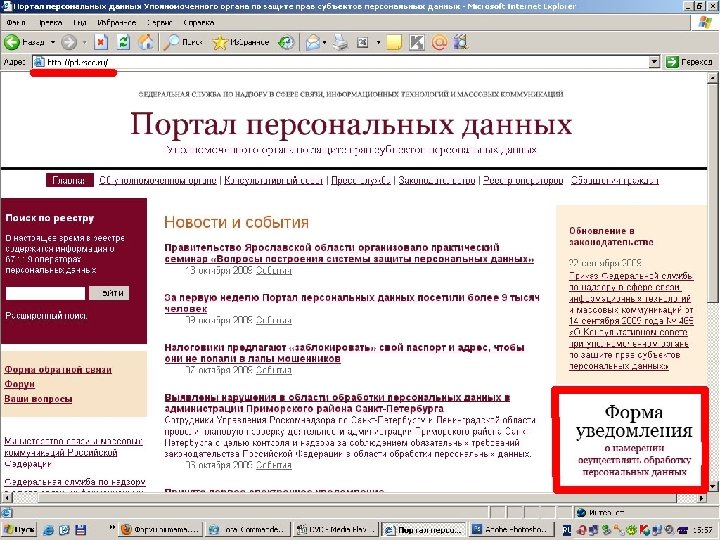Open Форма обратной связи link

[x=58, y=369]
